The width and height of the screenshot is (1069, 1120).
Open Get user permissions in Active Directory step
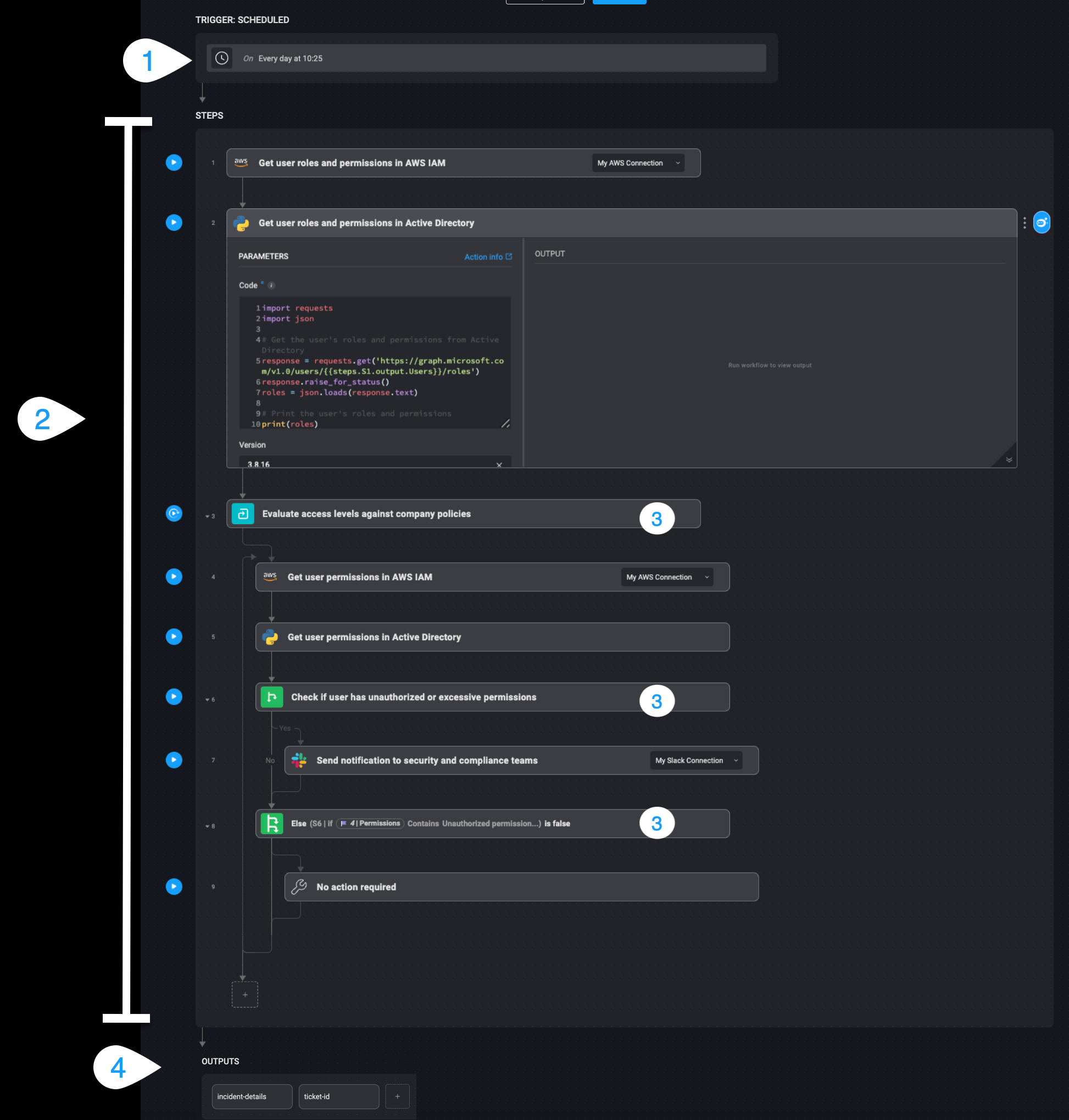[x=492, y=636]
